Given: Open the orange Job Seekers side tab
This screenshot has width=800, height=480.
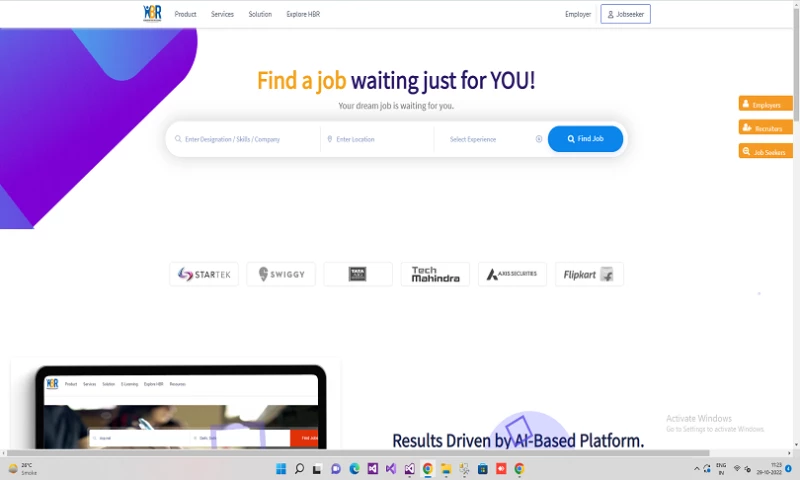Looking at the screenshot, I should tap(765, 151).
